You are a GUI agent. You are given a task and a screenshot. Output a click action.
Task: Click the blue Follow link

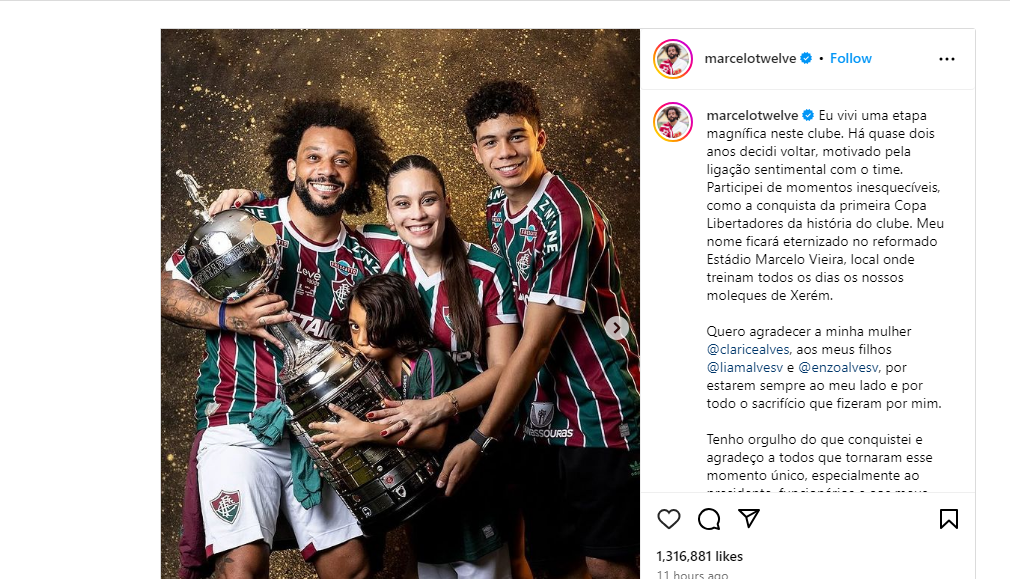coord(850,59)
